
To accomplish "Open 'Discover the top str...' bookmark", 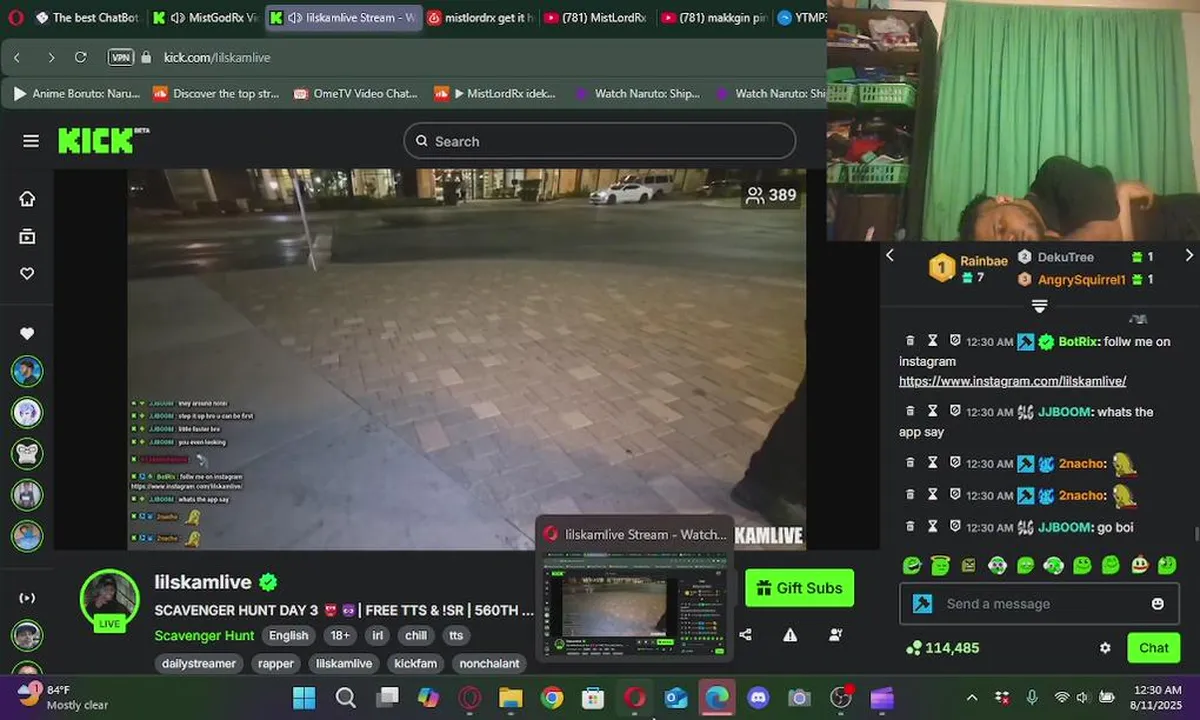I will pyautogui.click(x=216, y=93).
